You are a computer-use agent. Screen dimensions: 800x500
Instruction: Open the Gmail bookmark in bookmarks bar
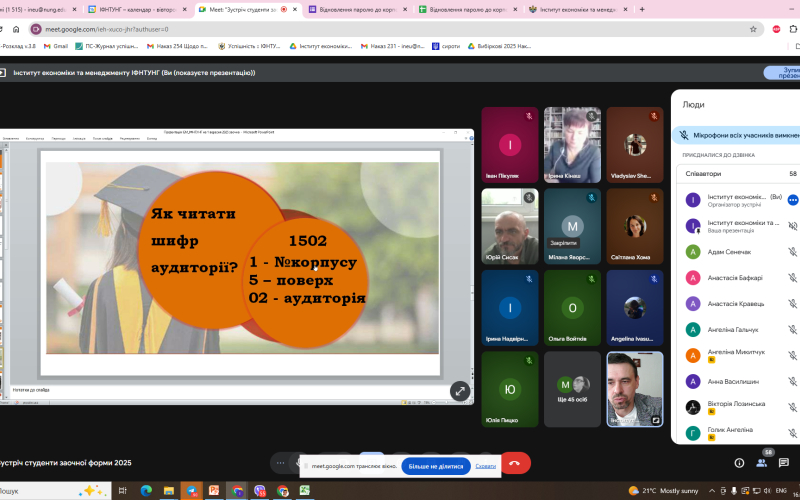[x=56, y=46]
